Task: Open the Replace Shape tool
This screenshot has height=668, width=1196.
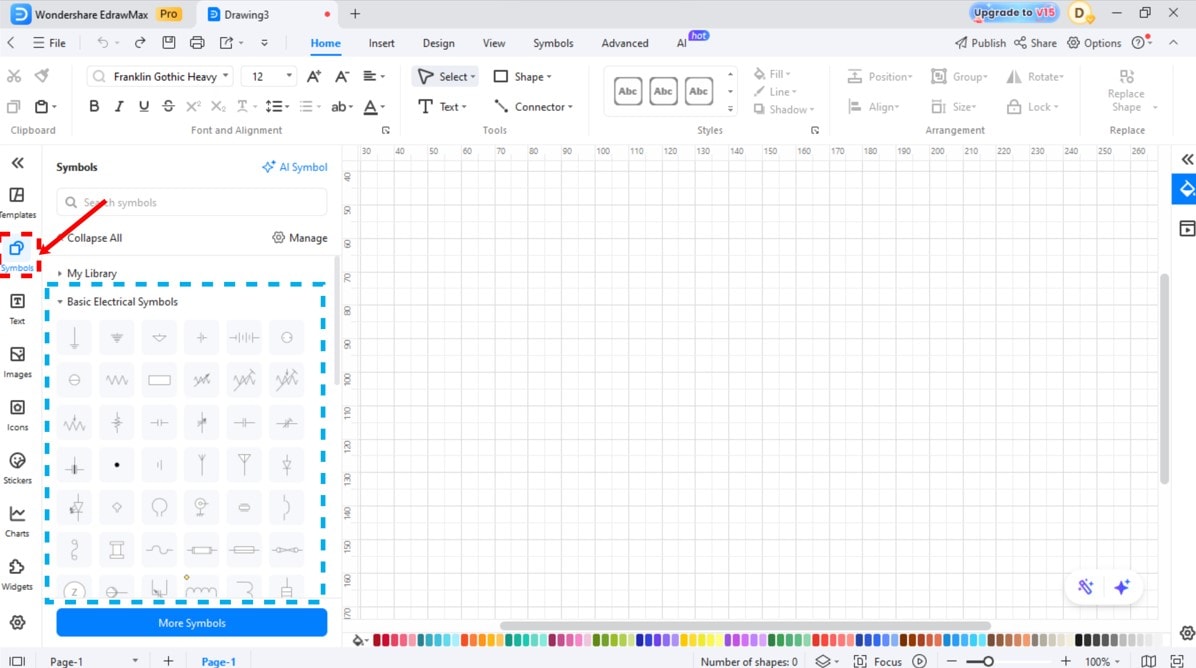Action: pyautogui.click(x=1126, y=91)
